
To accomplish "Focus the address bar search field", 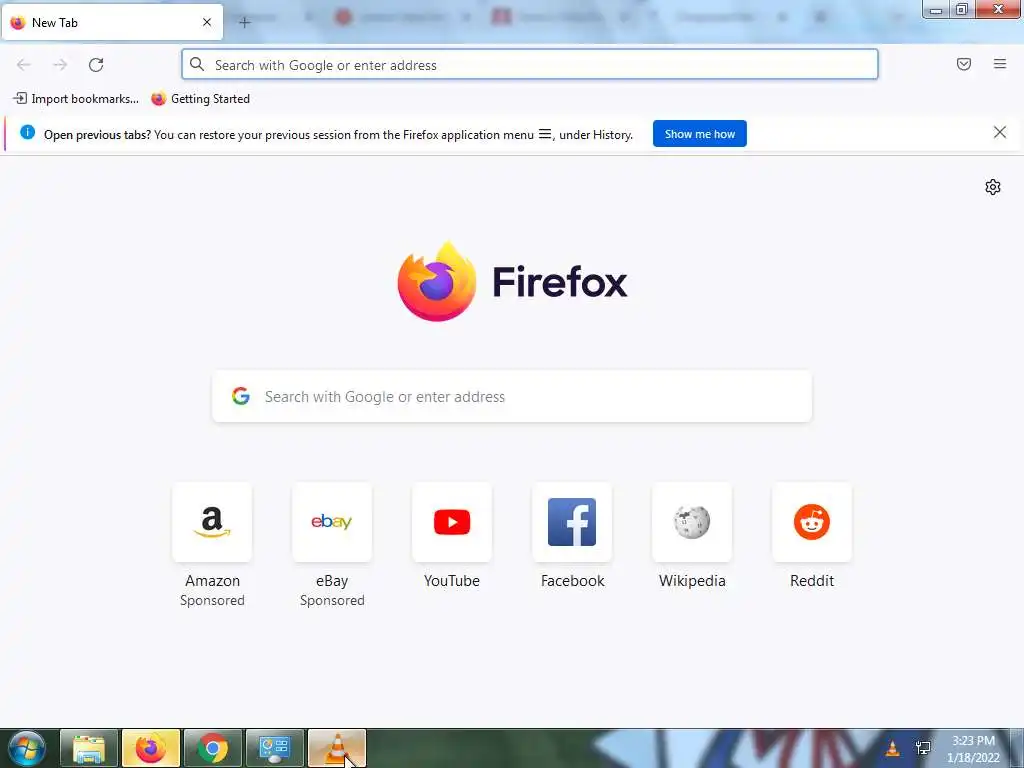I will coord(530,65).
